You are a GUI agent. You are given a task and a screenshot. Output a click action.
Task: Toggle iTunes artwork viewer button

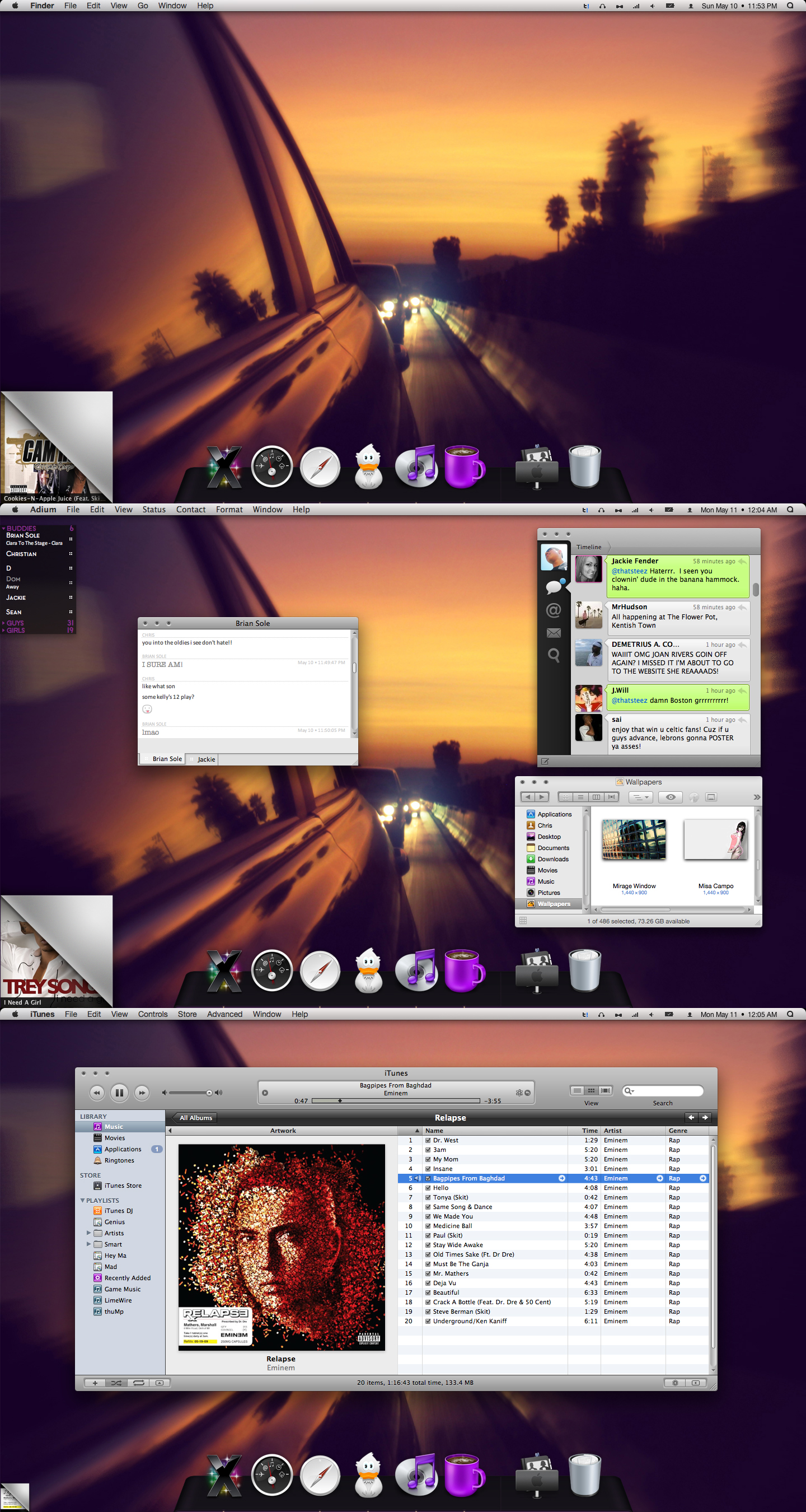tap(160, 1383)
